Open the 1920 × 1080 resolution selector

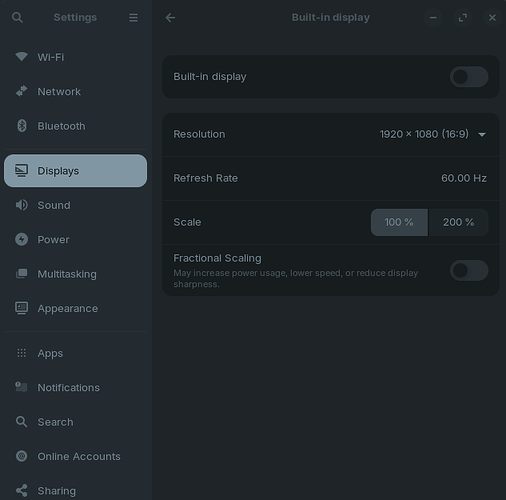433,134
